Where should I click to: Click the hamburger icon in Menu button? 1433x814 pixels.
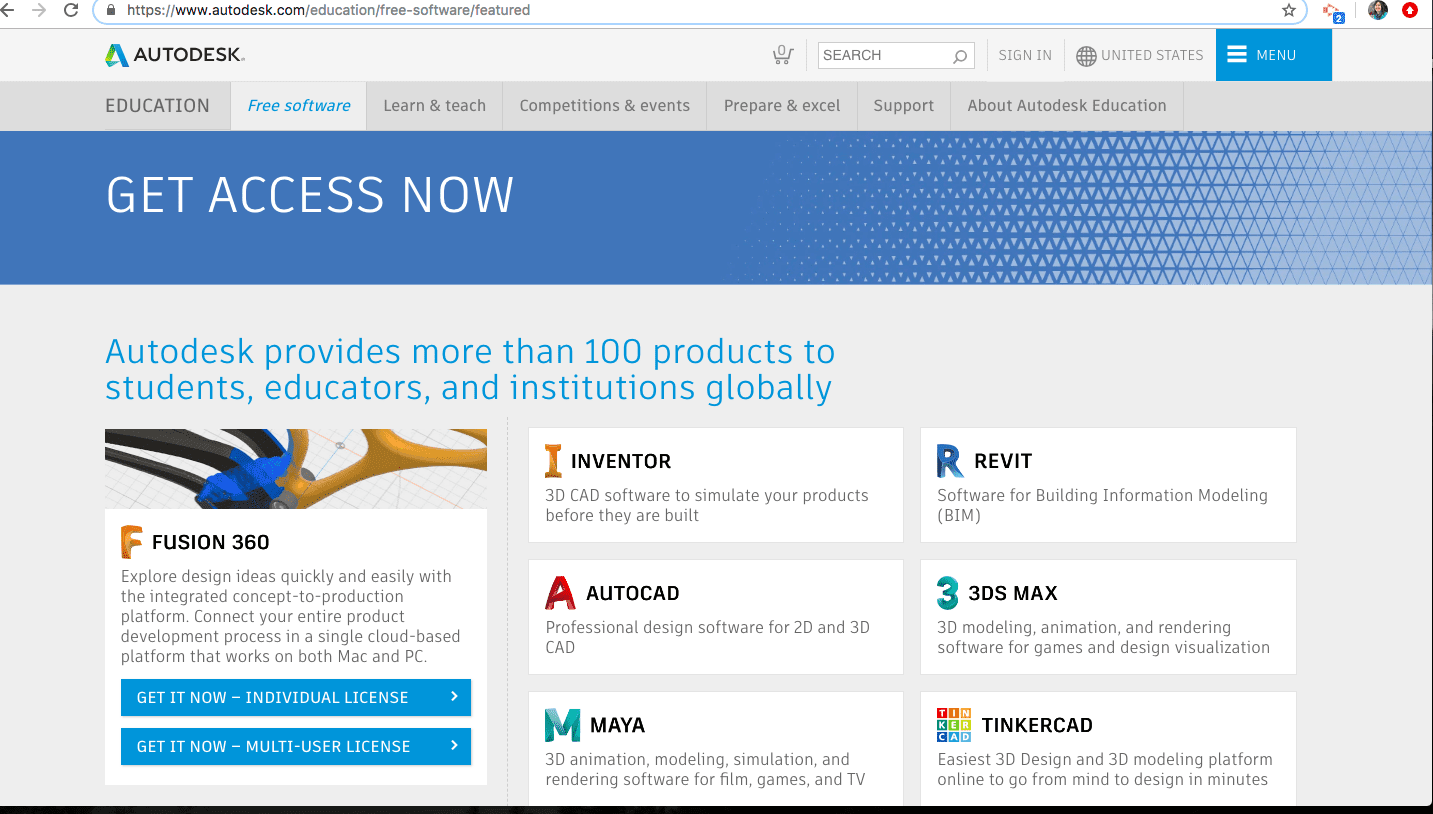click(1237, 55)
